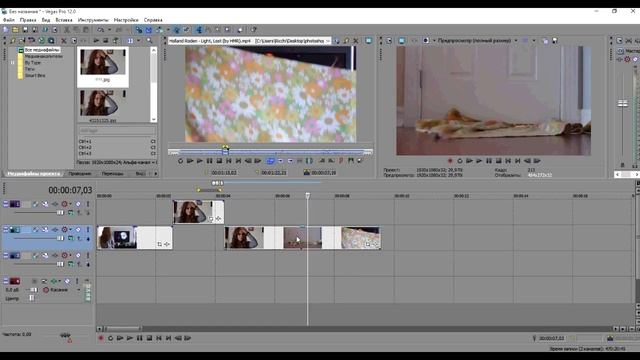Click the scroll down arrow in media list
The width and height of the screenshot is (640, 360).
click(153, 120)
